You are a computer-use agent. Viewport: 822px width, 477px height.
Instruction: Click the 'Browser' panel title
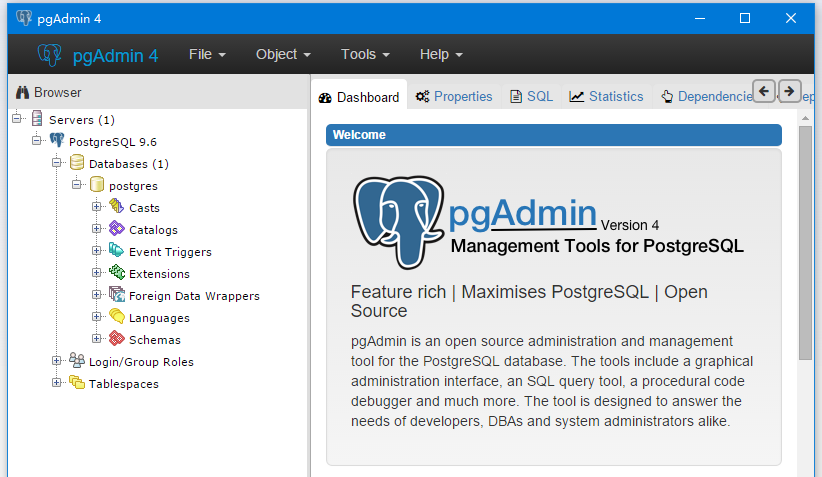(x=57, y=92)
